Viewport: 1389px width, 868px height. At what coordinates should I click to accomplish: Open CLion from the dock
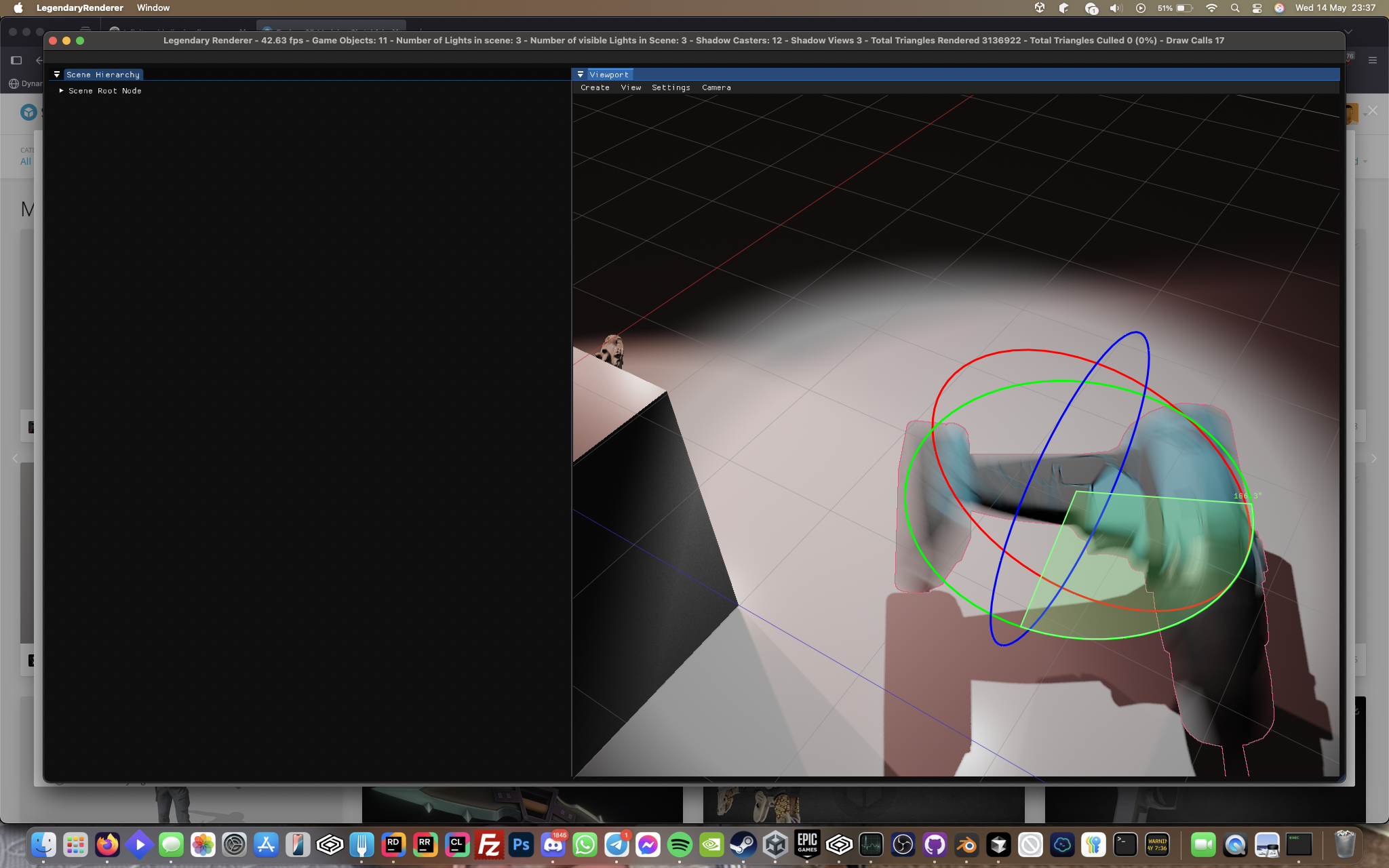click(457, 845)
